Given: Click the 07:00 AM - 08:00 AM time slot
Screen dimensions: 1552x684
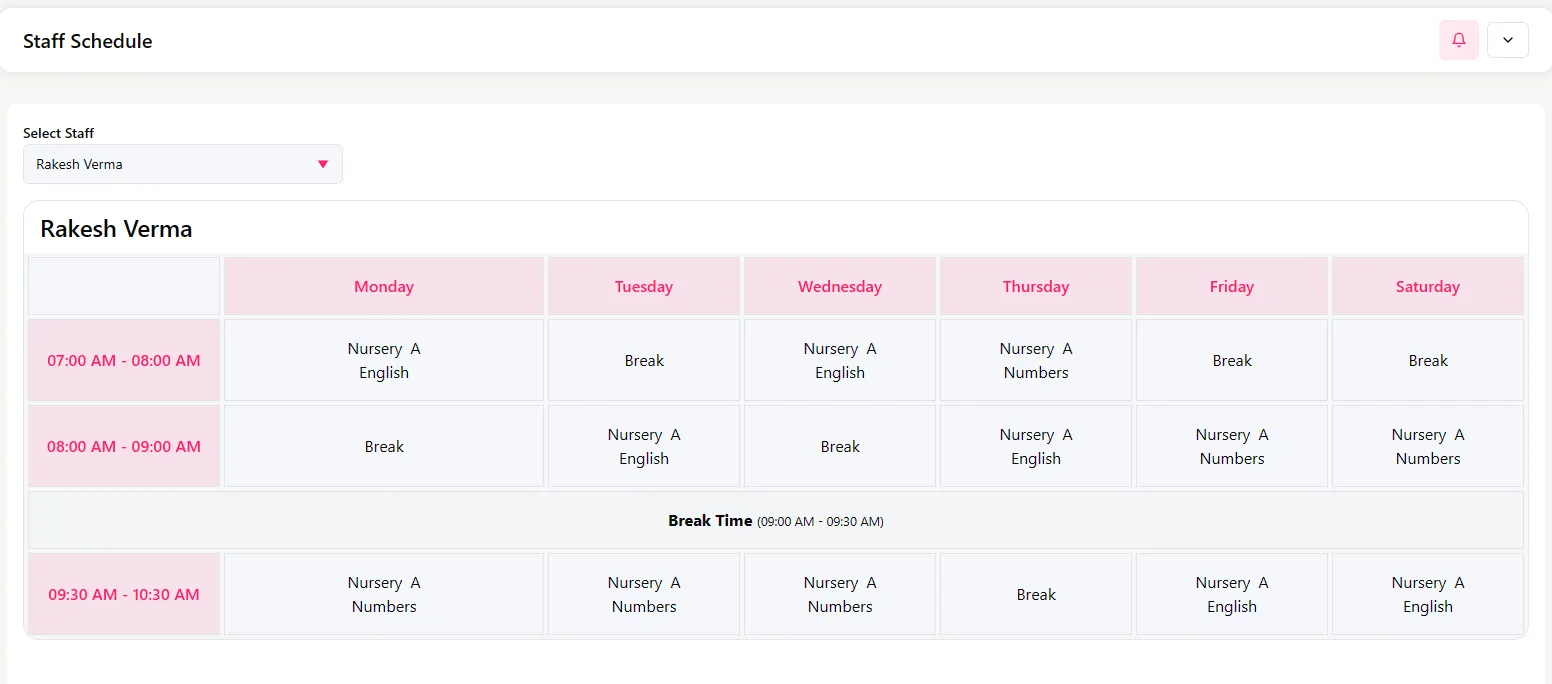Looking at the screenshot, I should (124, 361).
